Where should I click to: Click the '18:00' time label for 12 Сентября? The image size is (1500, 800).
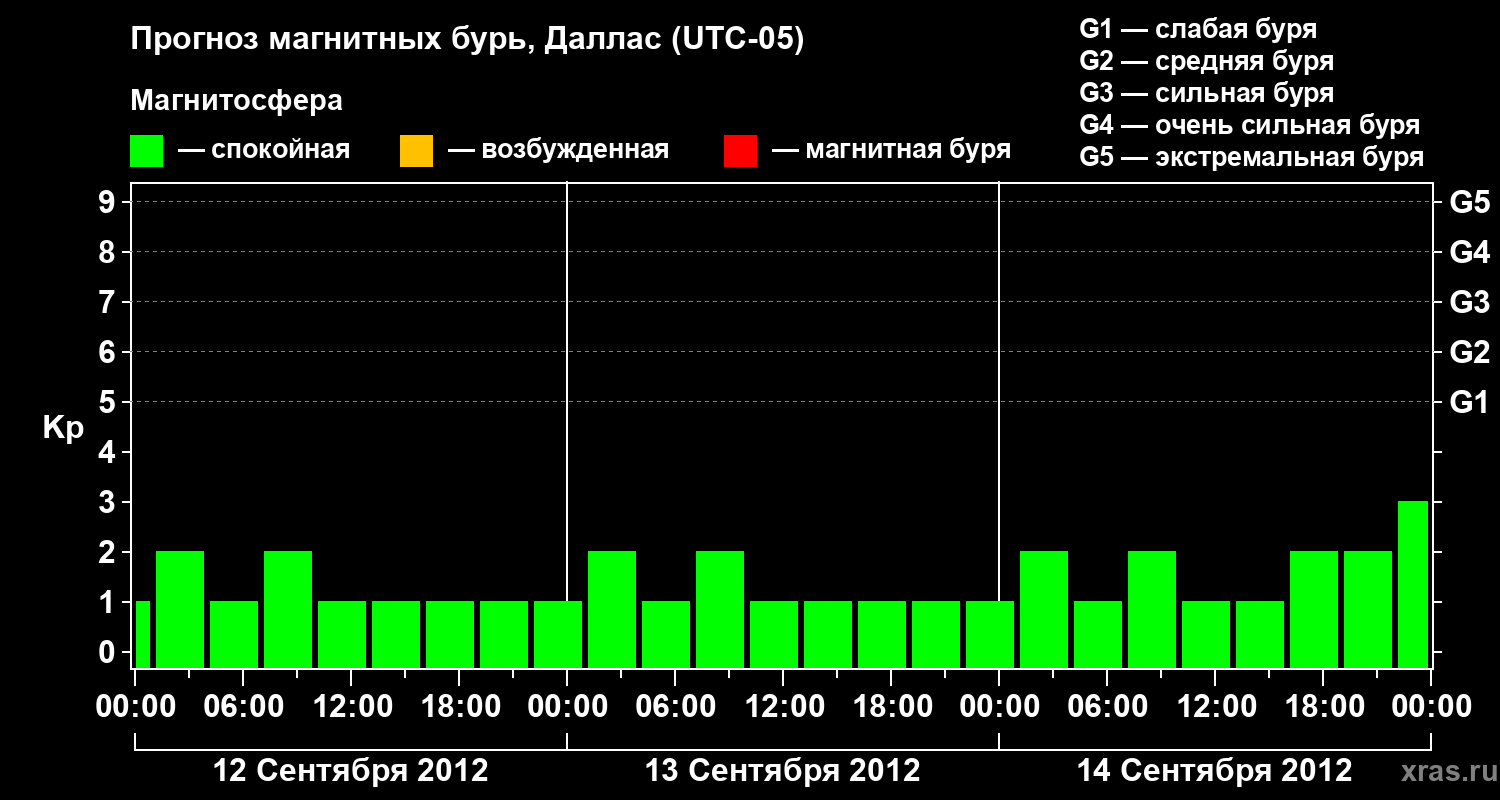coord(459,707)
